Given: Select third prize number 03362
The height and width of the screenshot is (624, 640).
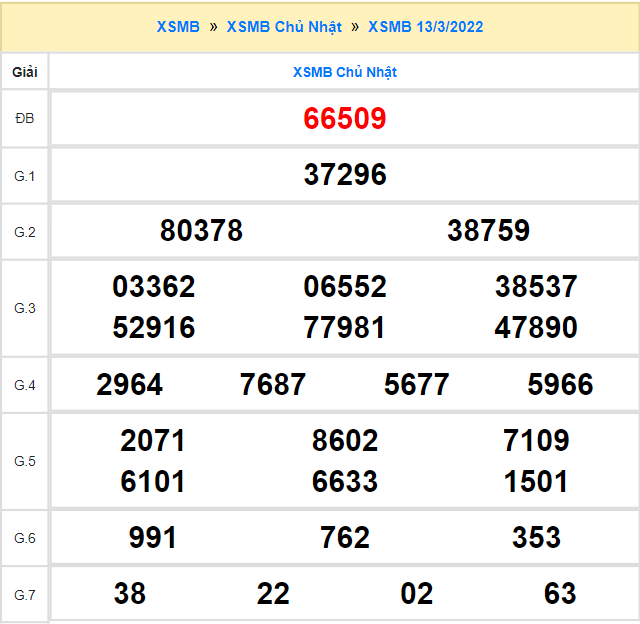Looking at the screenshot, I should [154, 287].
